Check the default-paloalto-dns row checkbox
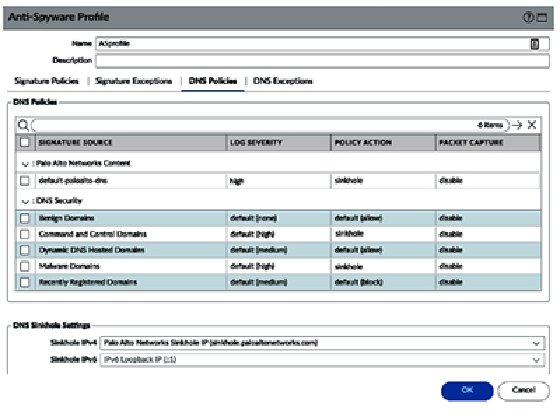 pyautogui.click(x=25, y=181)
